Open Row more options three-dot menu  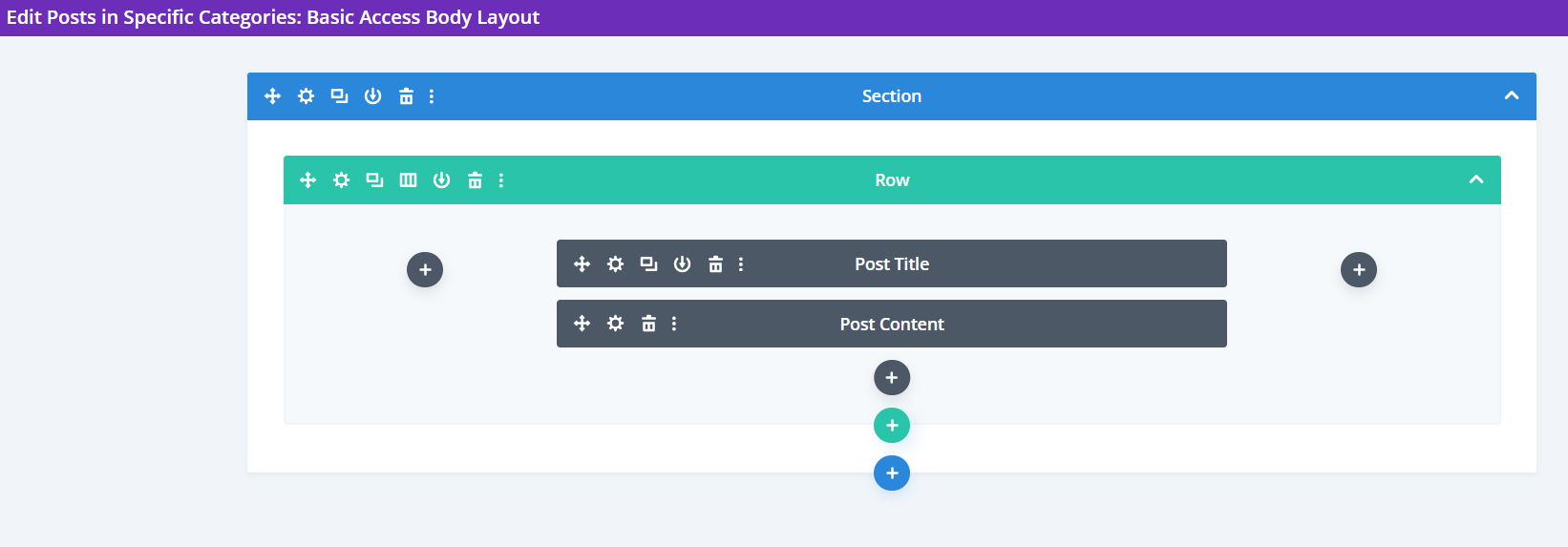(501, 180)
